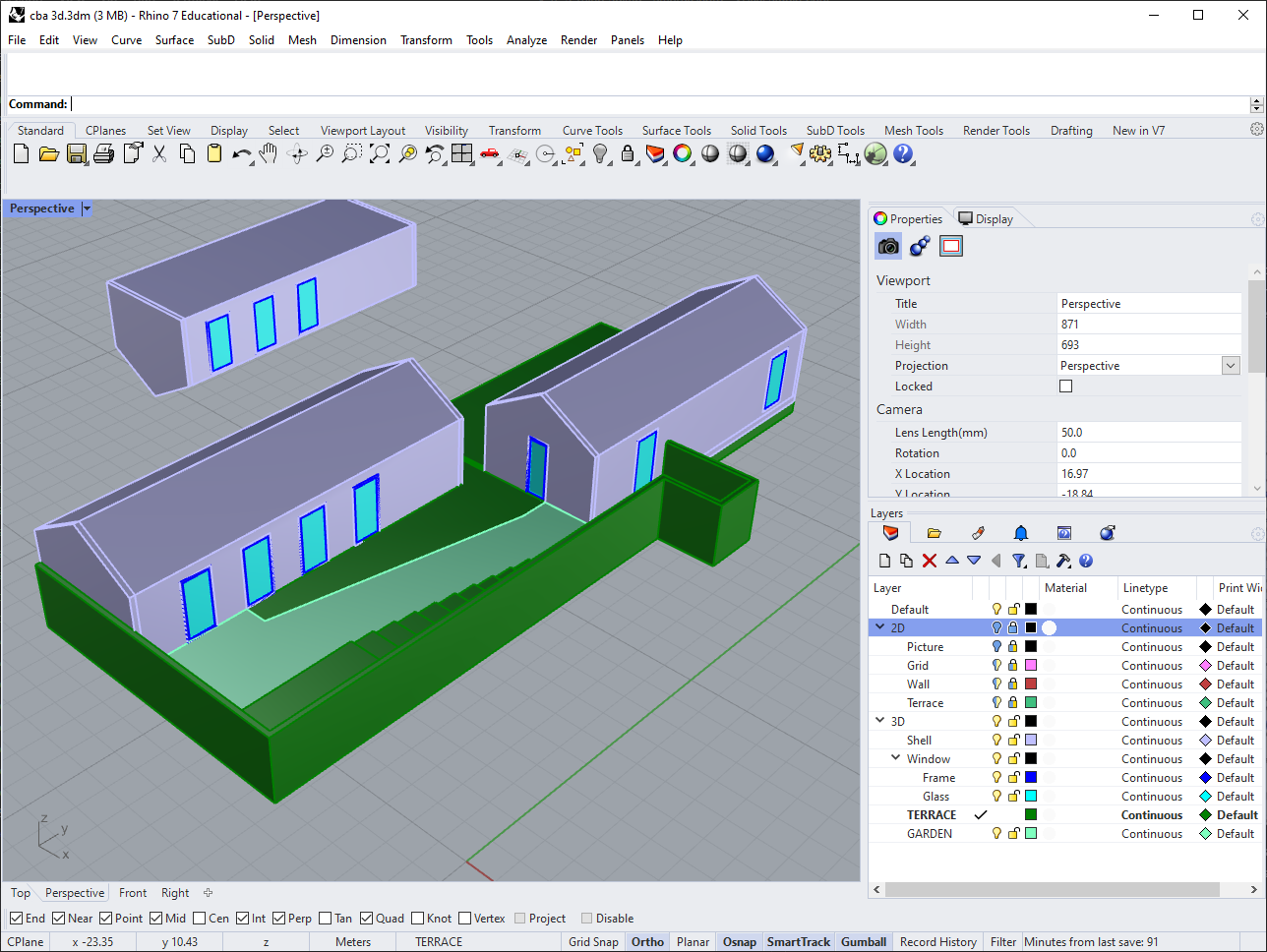Image resolution: width=1267 pixels, height=952 pixels.
Task: Create a new layer in the Layers panel
Action: (883, 560)
